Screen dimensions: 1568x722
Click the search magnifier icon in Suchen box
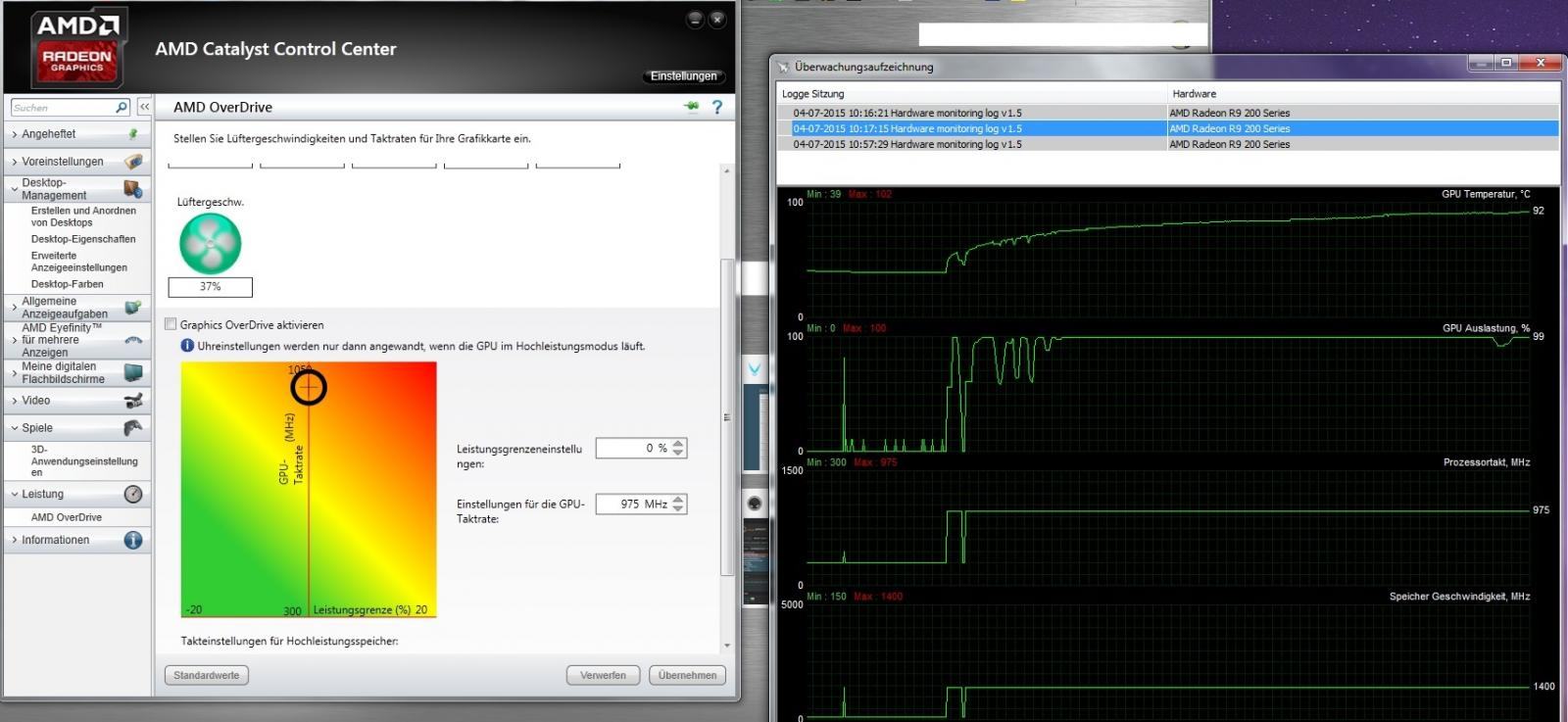point(122,108)
